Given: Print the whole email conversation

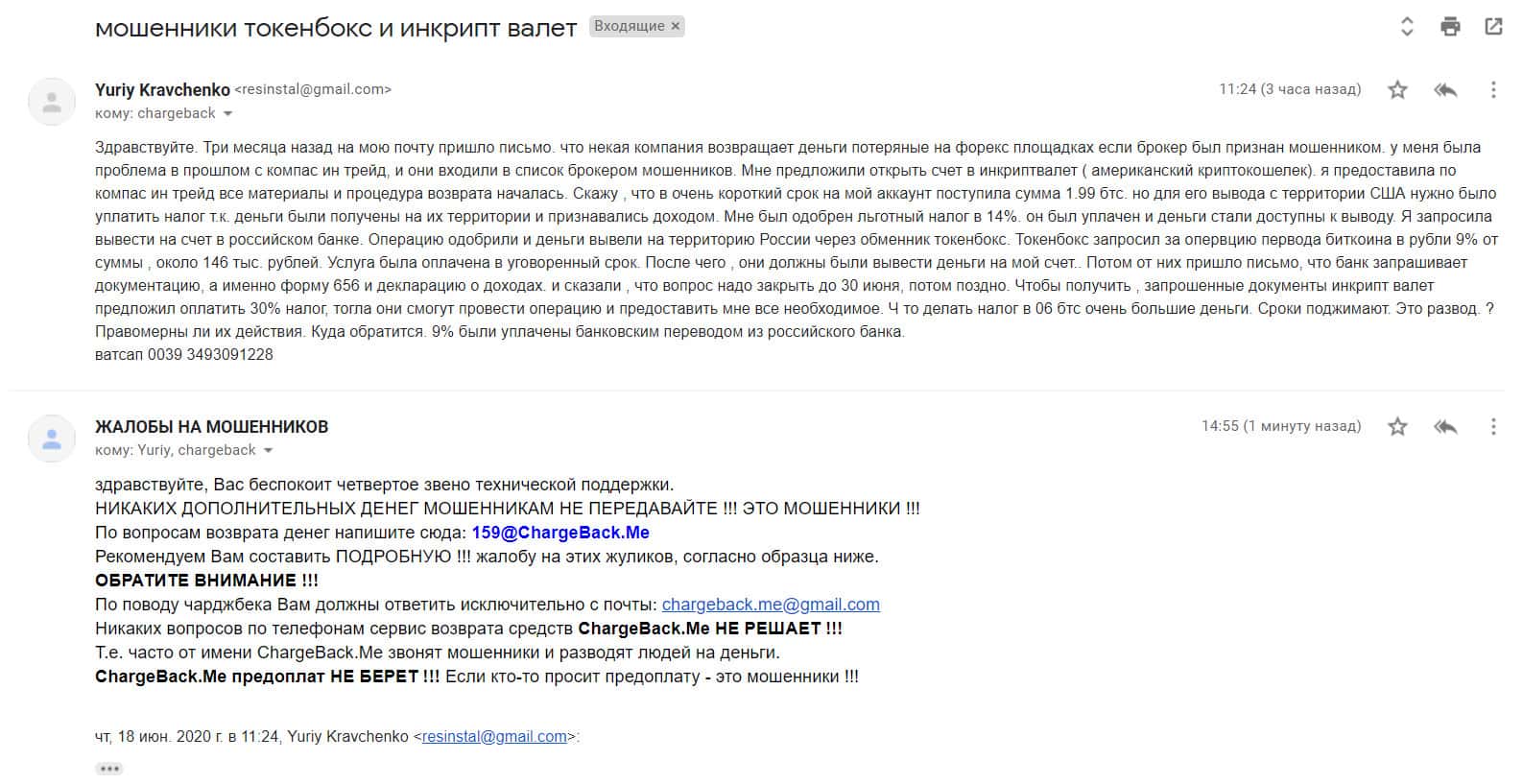Looking at the screenshot, I should pyautogui.click(x=1450, y=27).
